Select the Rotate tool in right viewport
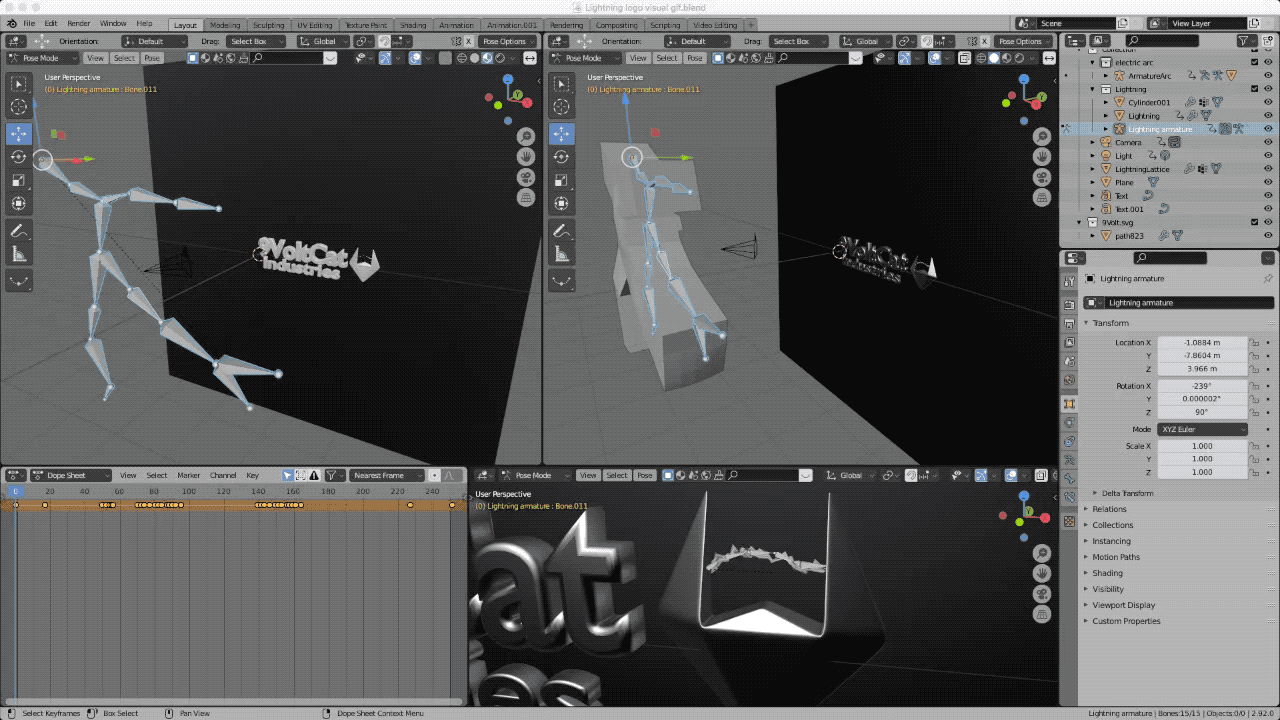The height and width of the screenshot is (720, 1280). (561, 157)
